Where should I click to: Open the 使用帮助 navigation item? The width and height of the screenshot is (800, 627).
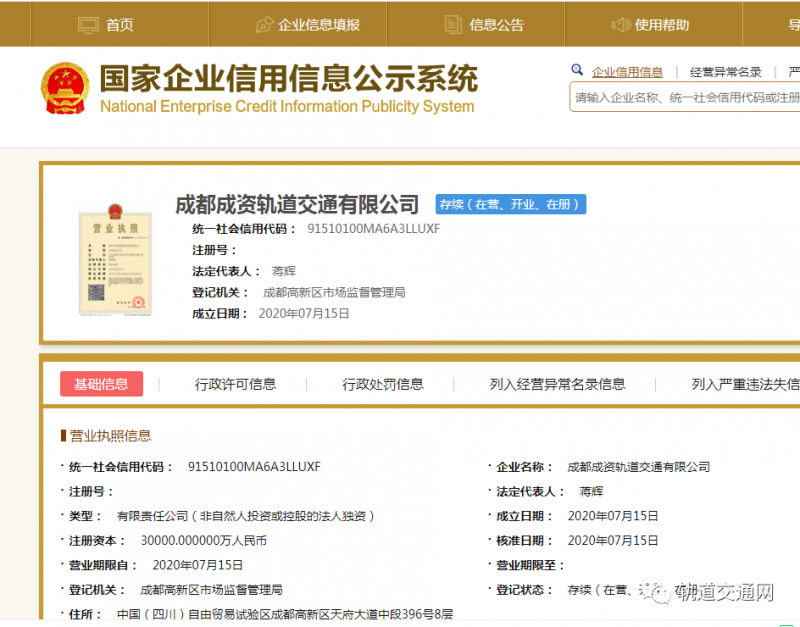(654, 24)
